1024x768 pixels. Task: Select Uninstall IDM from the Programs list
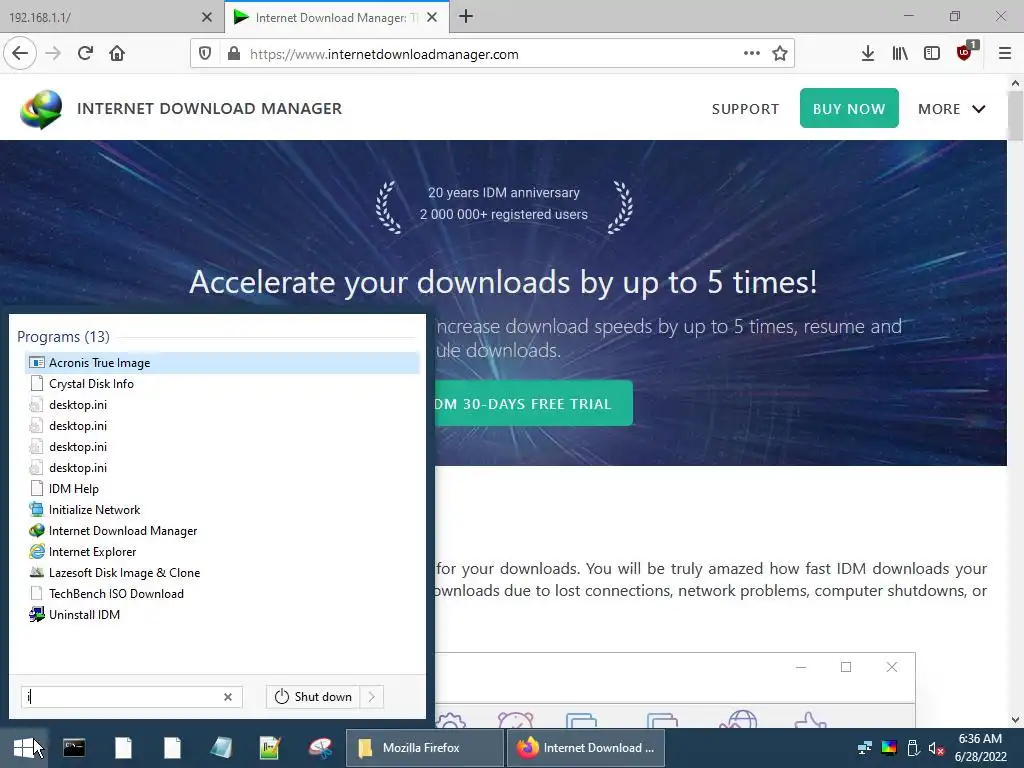[222, 615]
